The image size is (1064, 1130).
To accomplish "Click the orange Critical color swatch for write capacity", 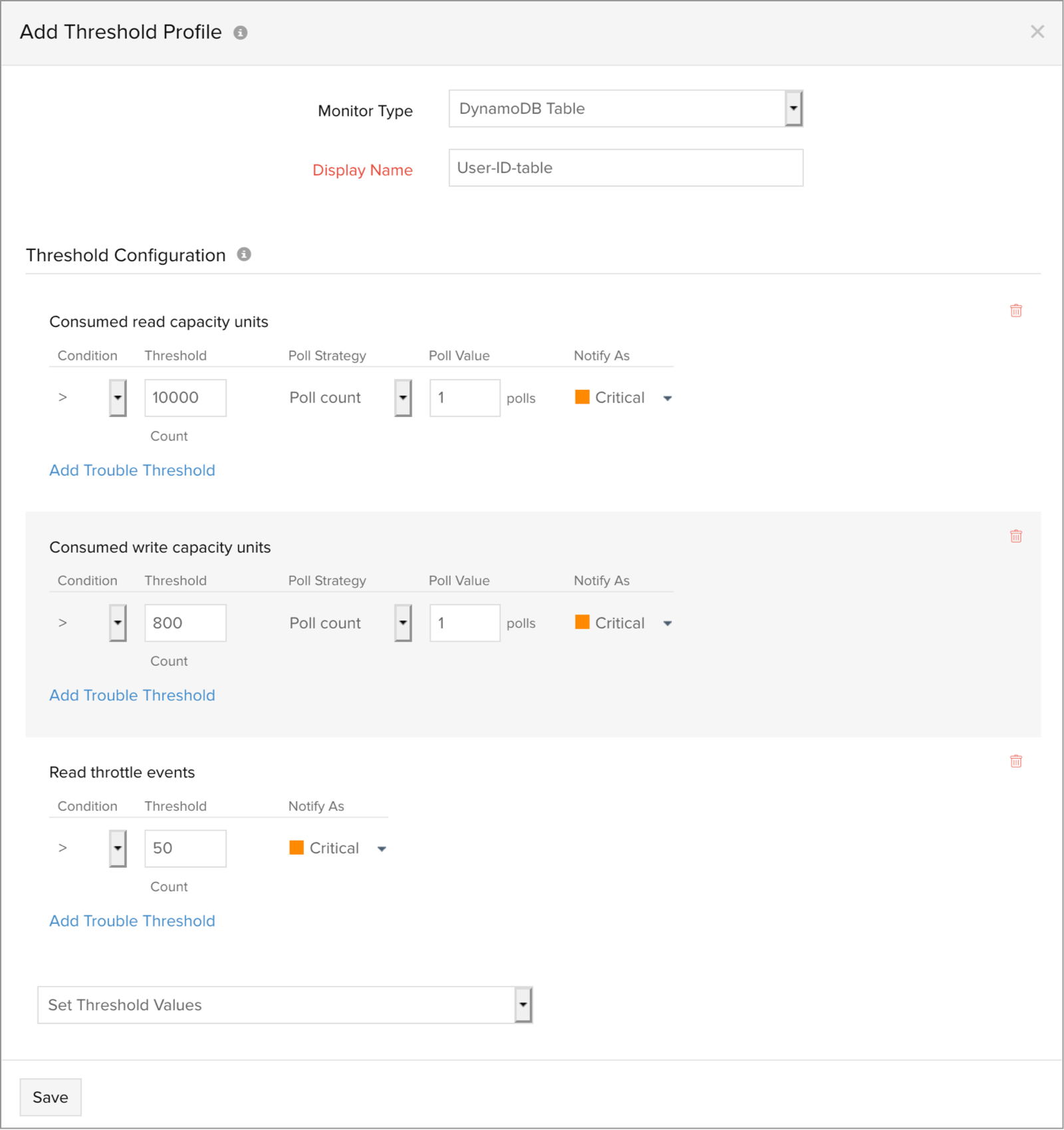I will (x=582, y=622).
